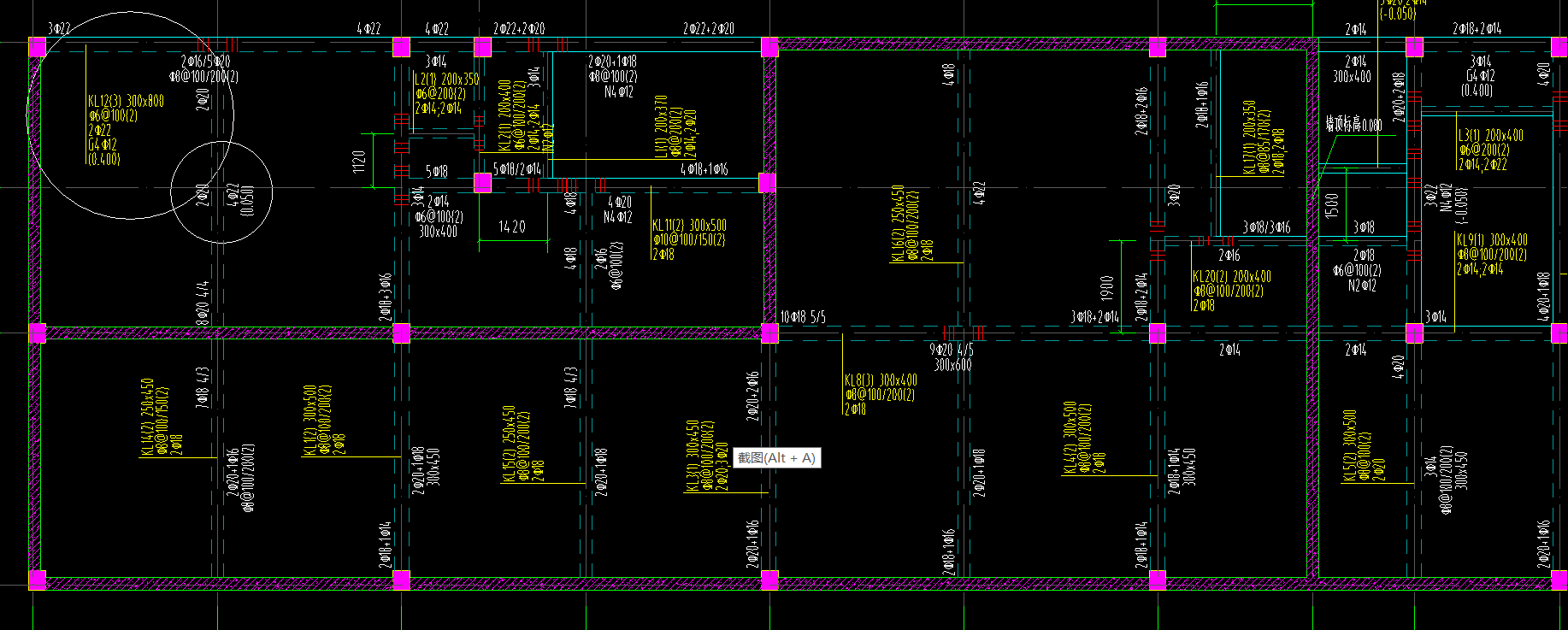Screen dimensions: 1568x630
Task: Select the vertical label "KL16(2) 250x450"
Action: 898,224
